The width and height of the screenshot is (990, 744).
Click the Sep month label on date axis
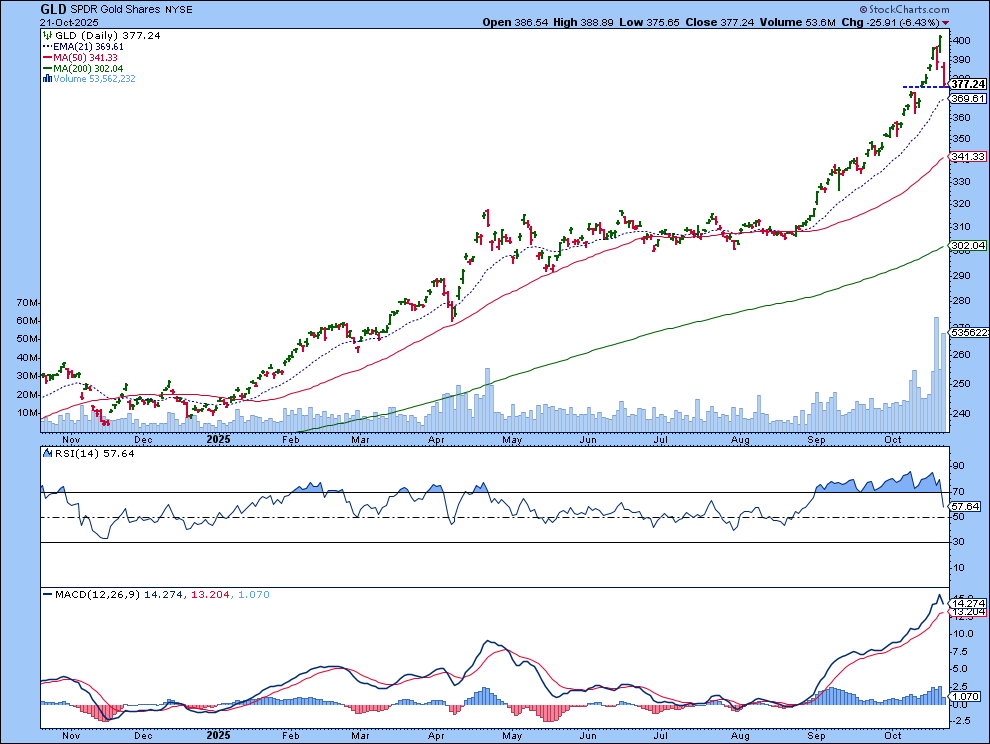[x=816, y=438]
